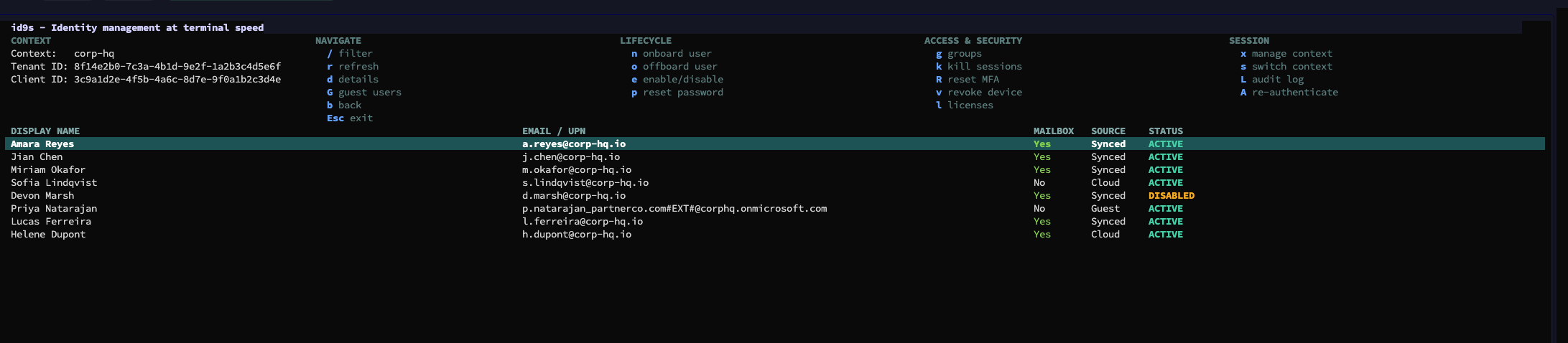Click email l.ferreira@corp-hq.io
1568x343 pixels.
[x=583, y=222]
